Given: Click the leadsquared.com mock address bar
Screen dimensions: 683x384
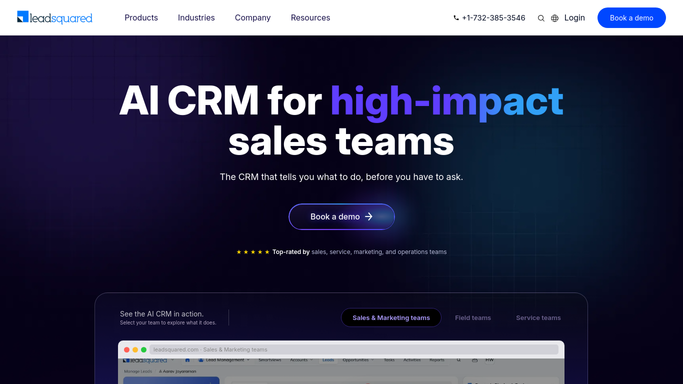Looking at the screenshot, I should click(354, 350).
